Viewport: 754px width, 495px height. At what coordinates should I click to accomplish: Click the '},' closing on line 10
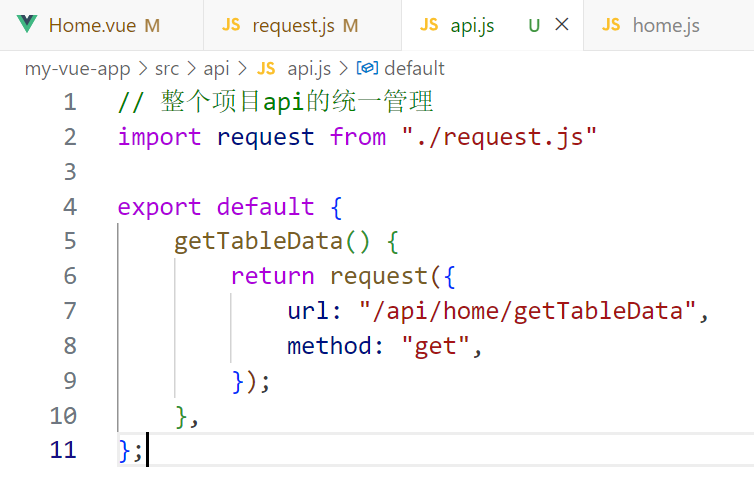click(x=187, y=417)
